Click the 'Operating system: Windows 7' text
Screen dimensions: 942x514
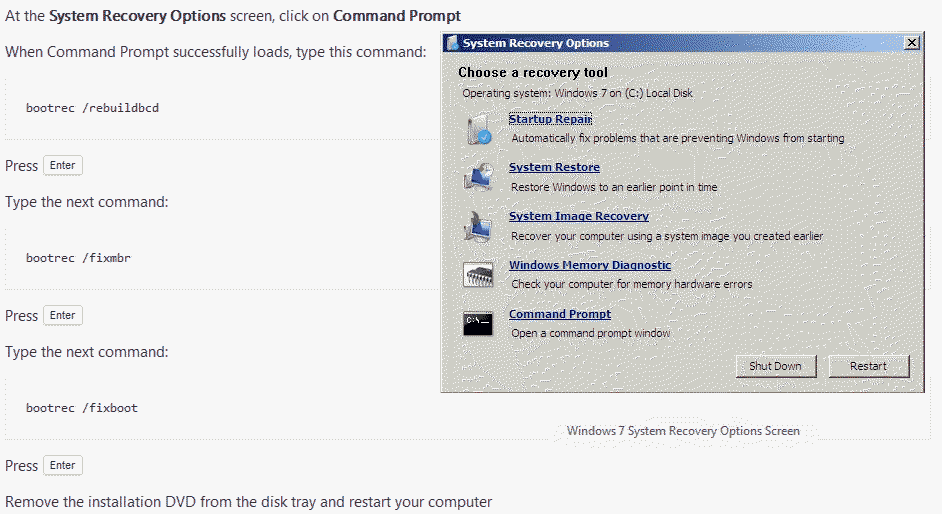point(577,93)
